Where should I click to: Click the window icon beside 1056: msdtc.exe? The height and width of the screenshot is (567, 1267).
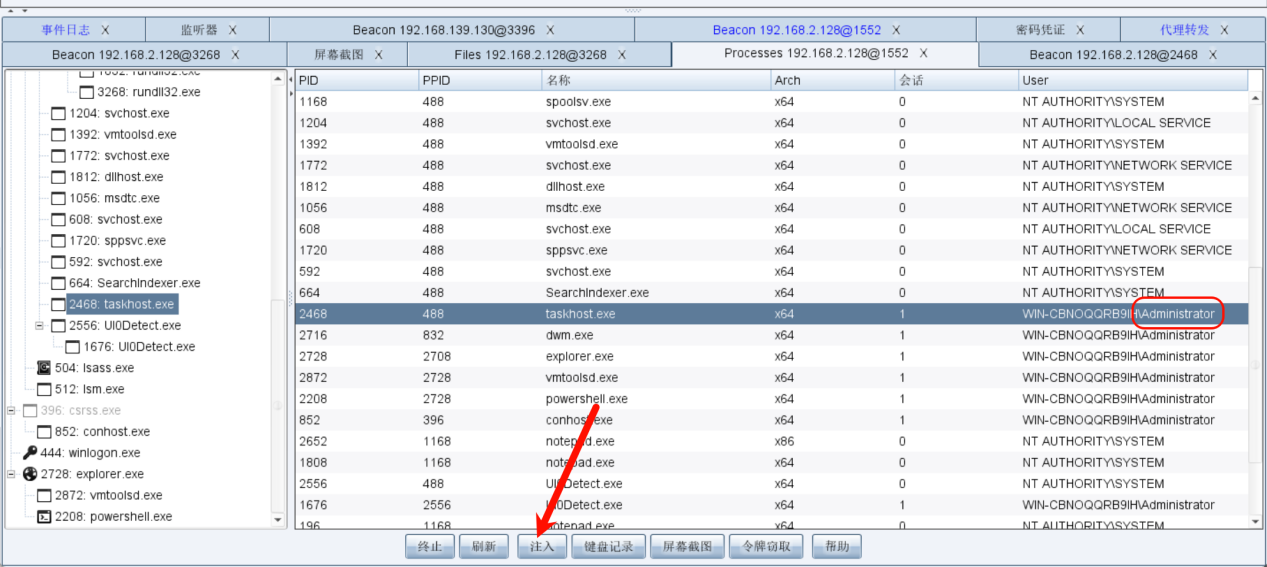tap(58, 198)
